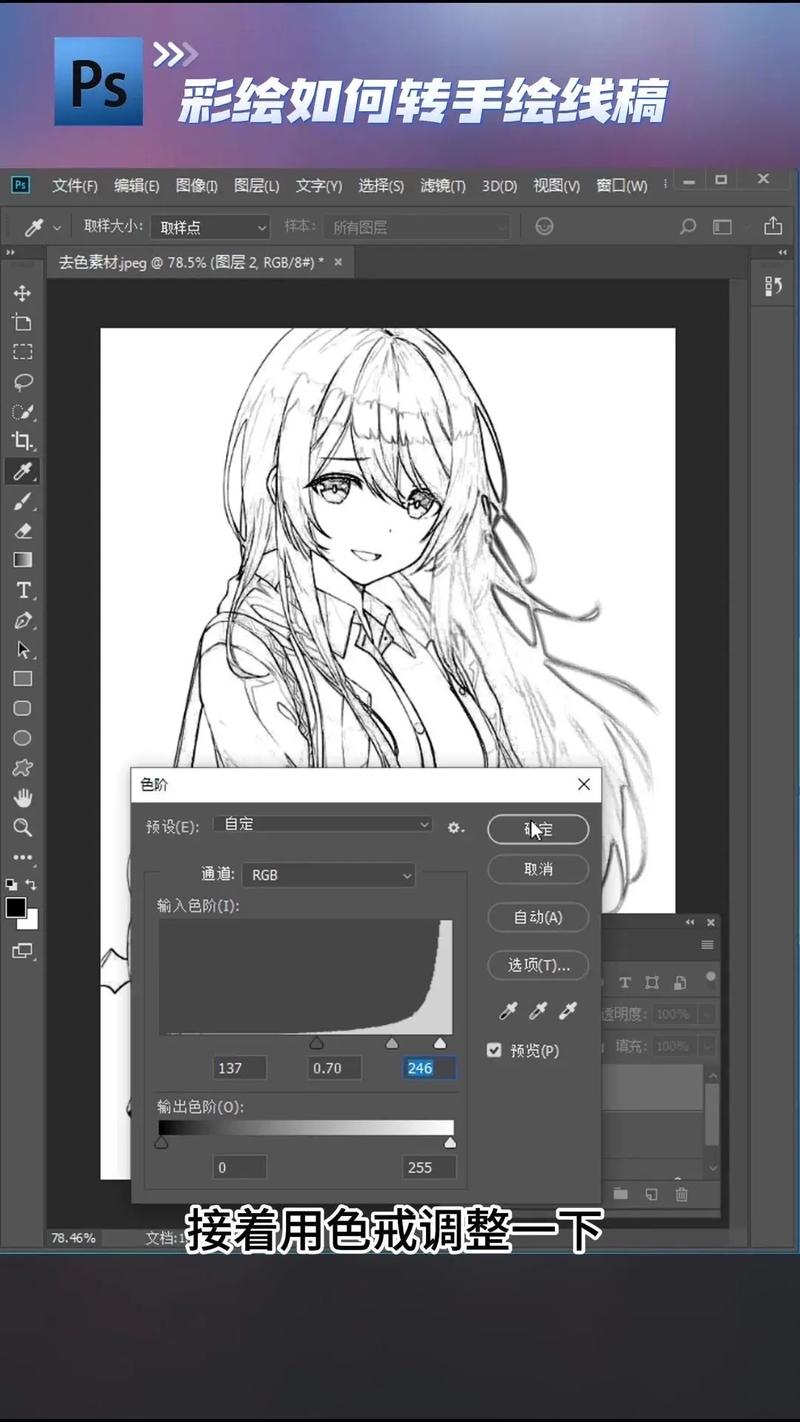Pick the white point eyedropper in Levels
Image resolution: width=800 pixels, height=1422 pixels.
click(x=568, y=1011)
